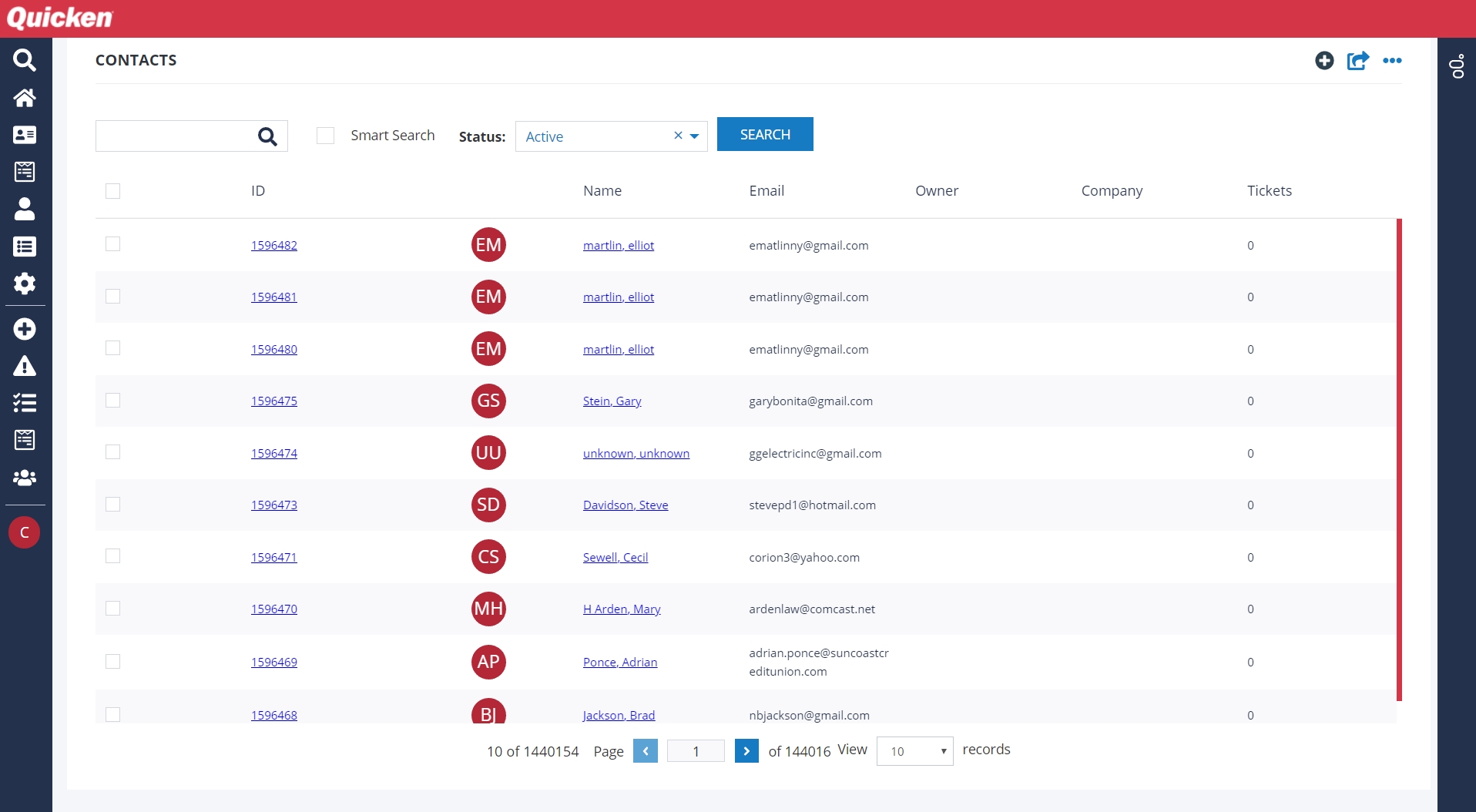The image size is (1476, 812).
Task: Click the warning triangle icon in sidebar
Action: [x=25, y=367]
